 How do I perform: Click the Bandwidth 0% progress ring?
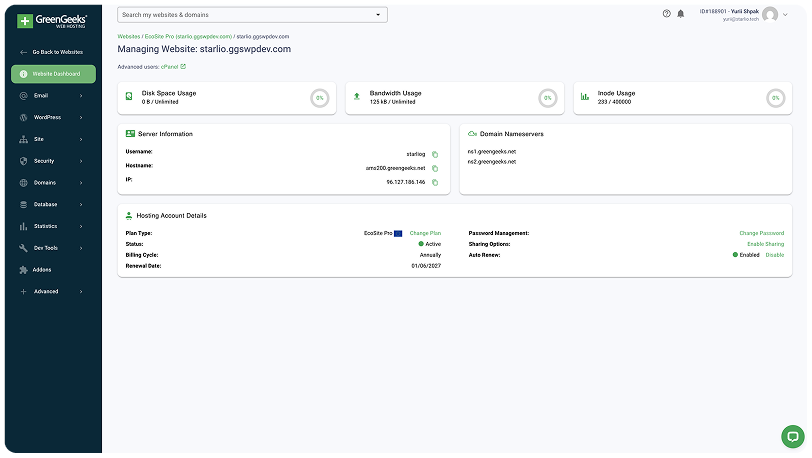(547, 98)
